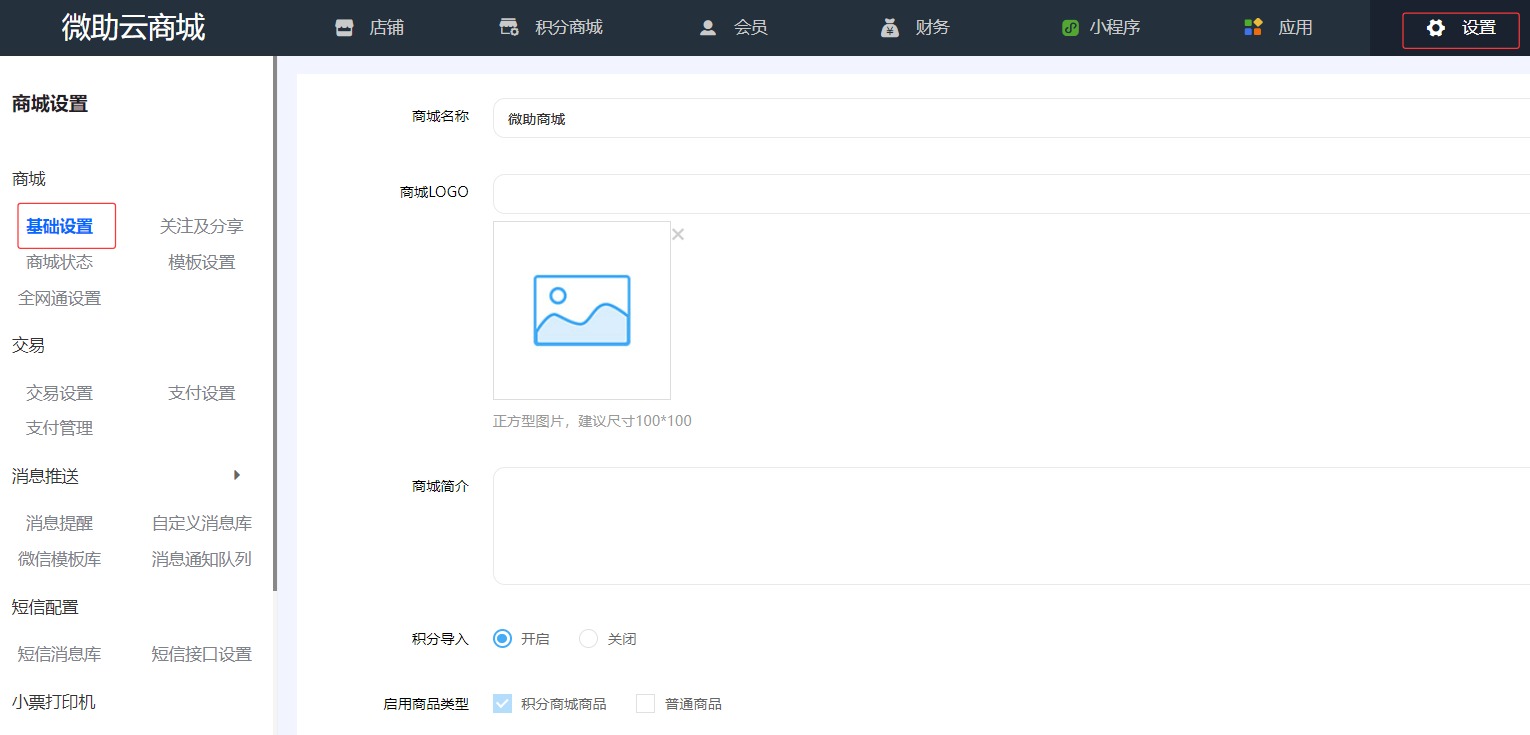
Task: Click the 商城设置 sidebar title
Action: click(50, 104)
